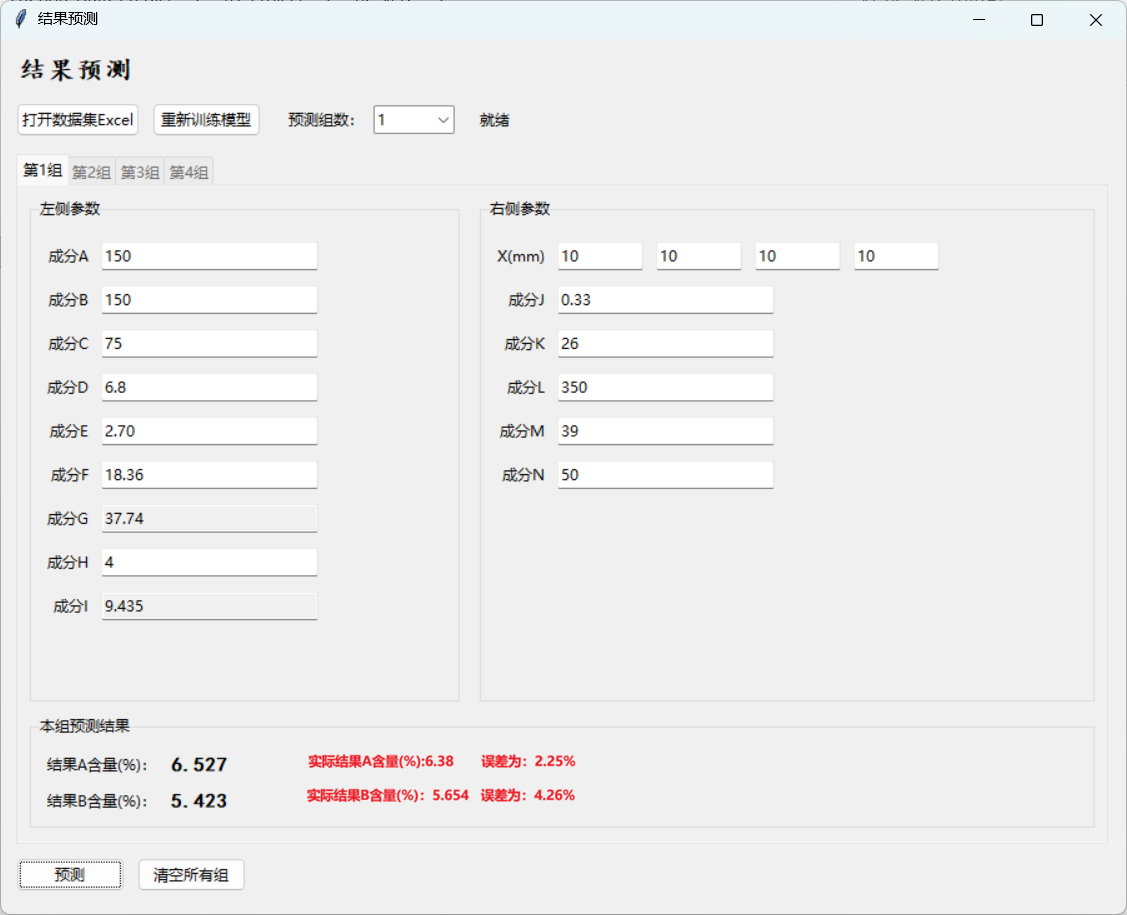Click the 第1组 tab
The height and width of the screenshot is (915, 1127).
click(43, 171)
